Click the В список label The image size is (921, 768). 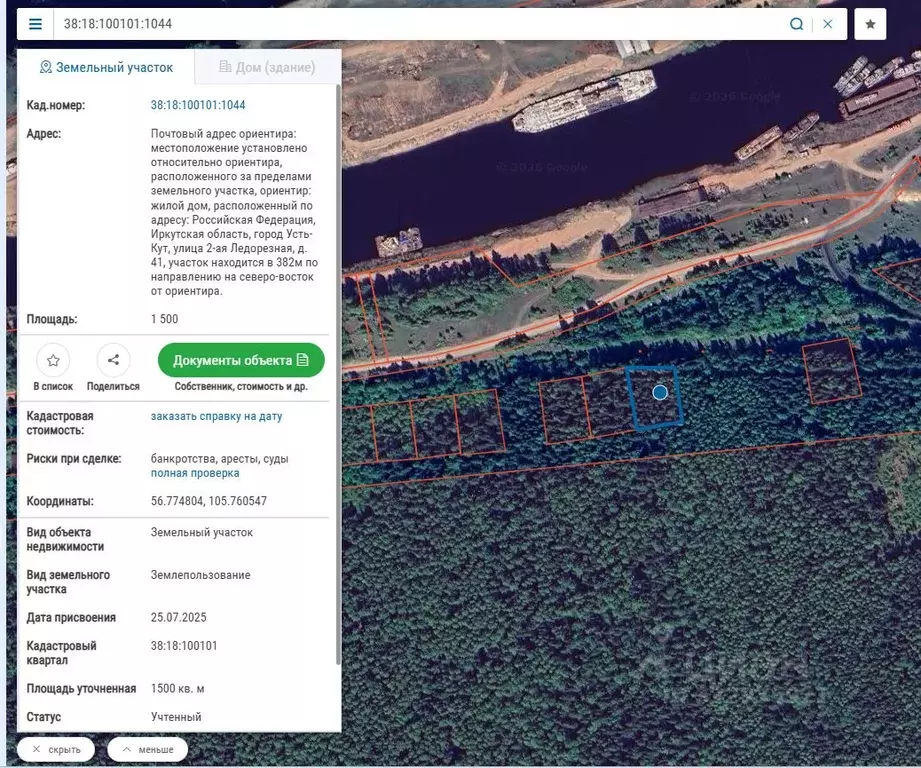pos(53,386)
